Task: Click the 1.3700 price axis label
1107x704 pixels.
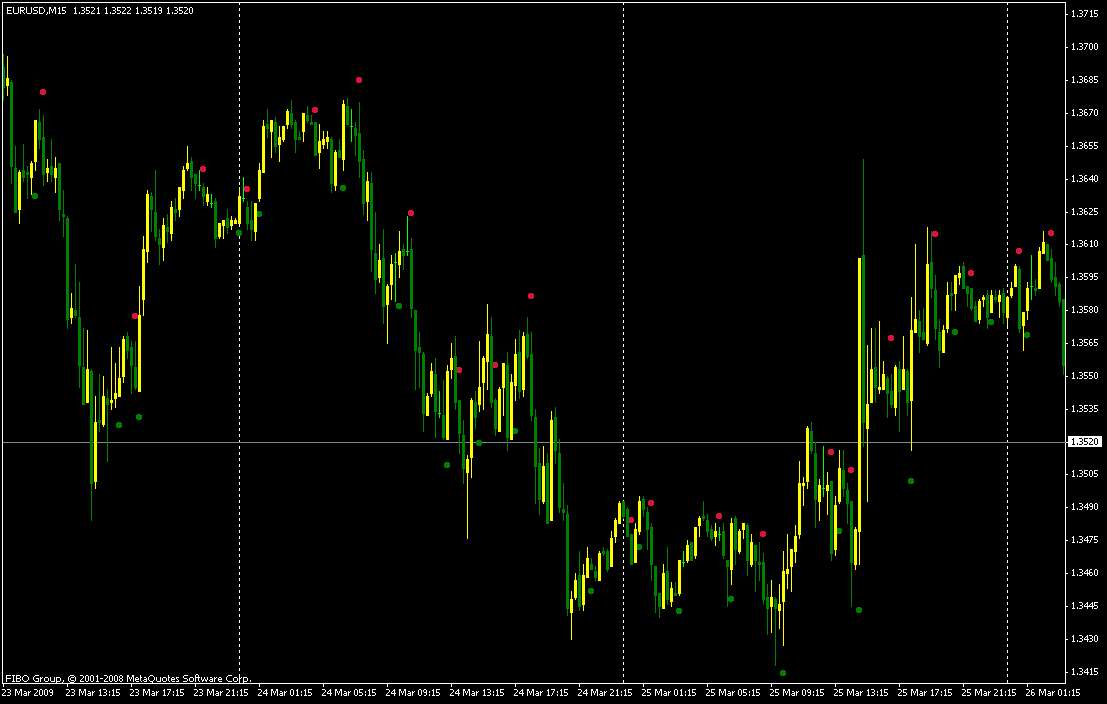Action: 1084,47
